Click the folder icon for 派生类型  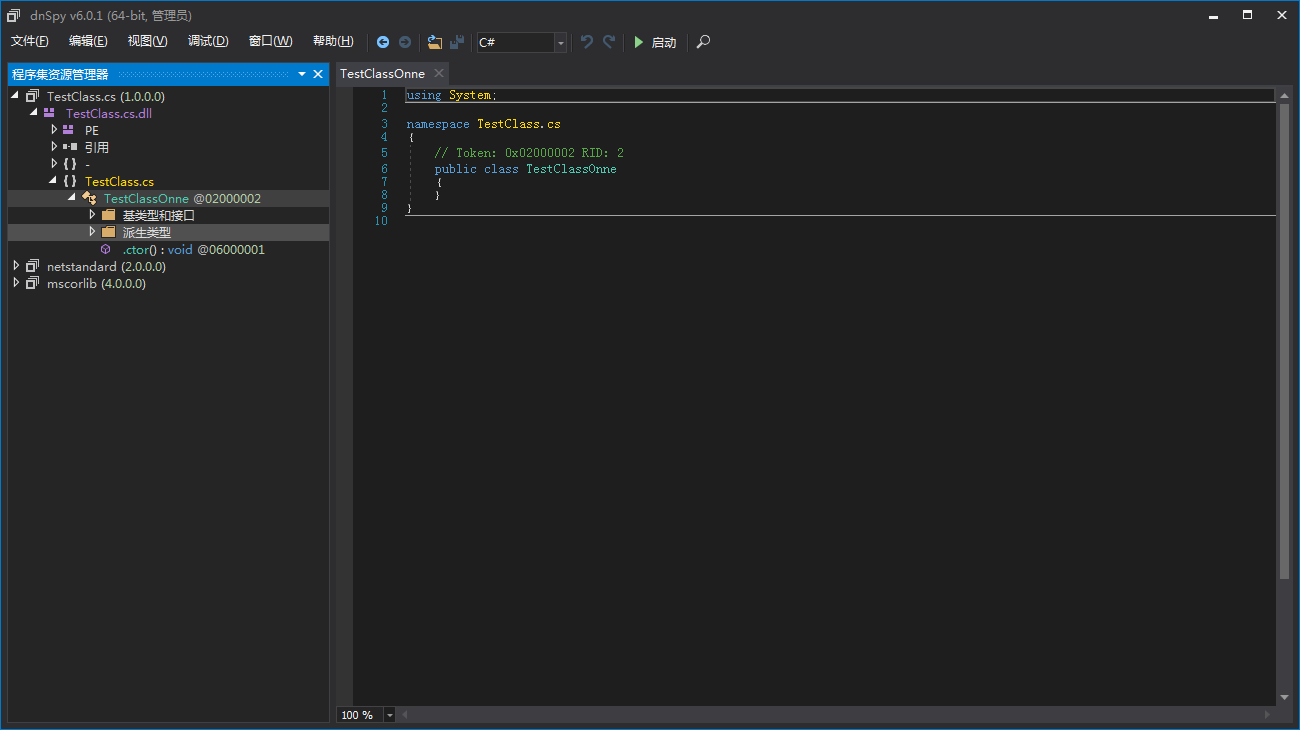(109, 233)
